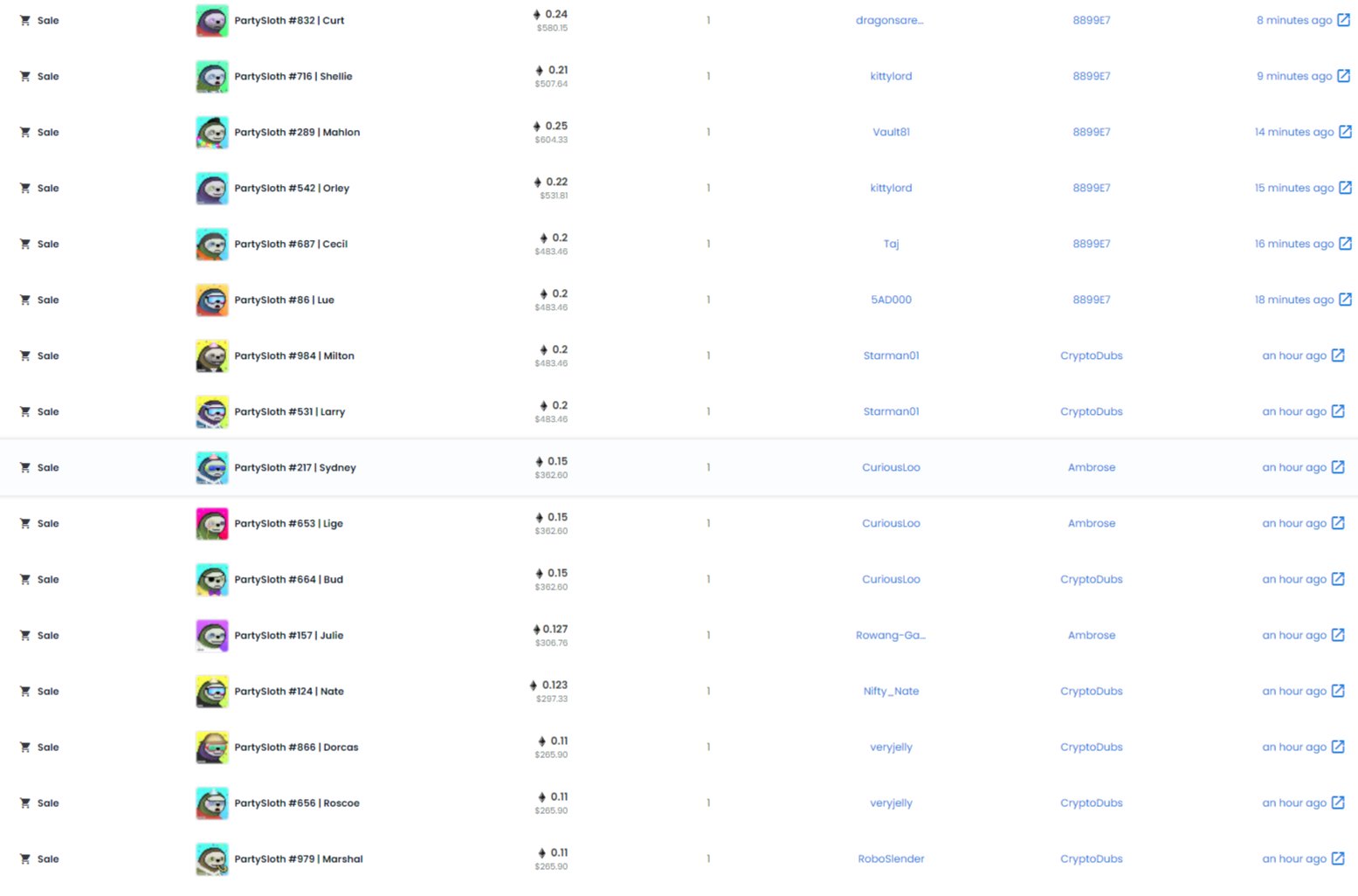Open seller Vault81 profile
Screen dimensions: 1358x896
[x=891, y=132]
